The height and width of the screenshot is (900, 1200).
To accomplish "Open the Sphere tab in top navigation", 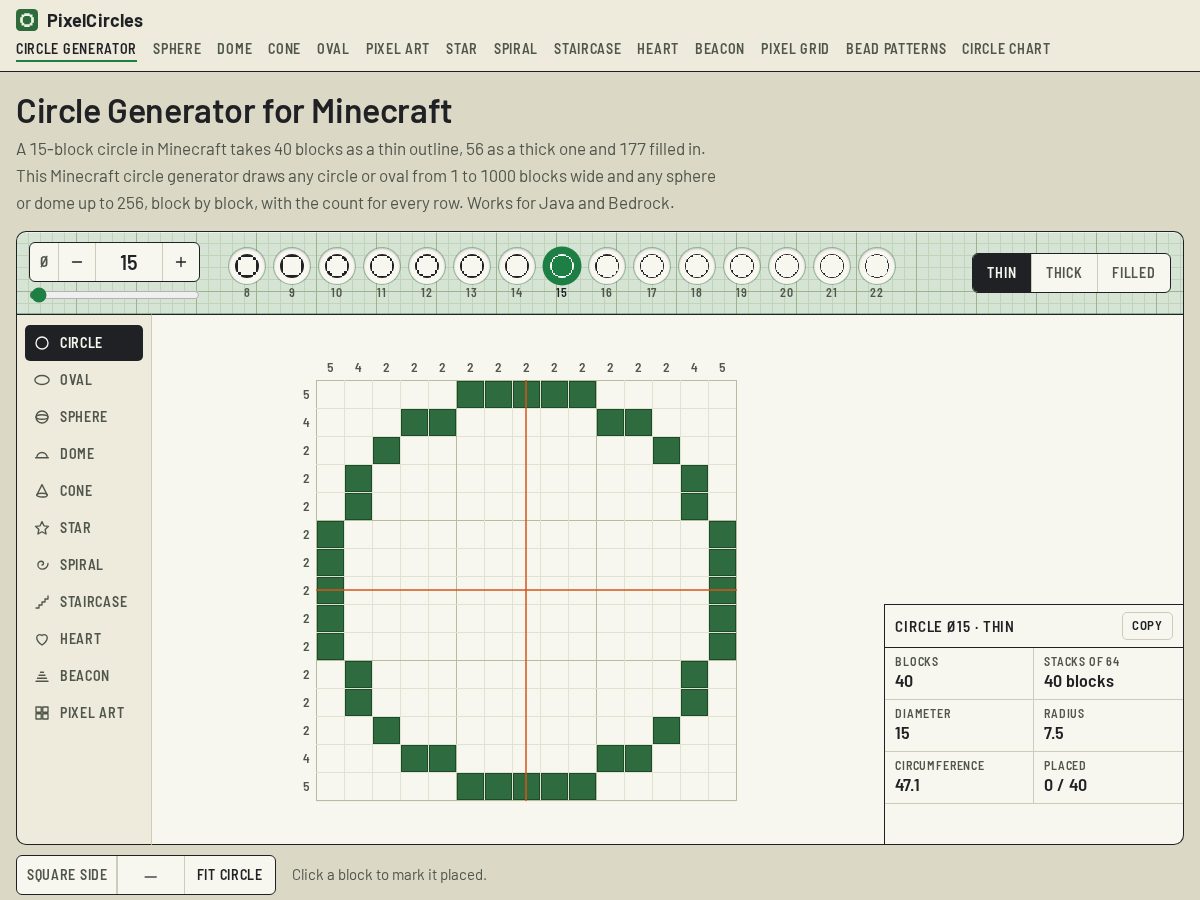I will (177, 49).
